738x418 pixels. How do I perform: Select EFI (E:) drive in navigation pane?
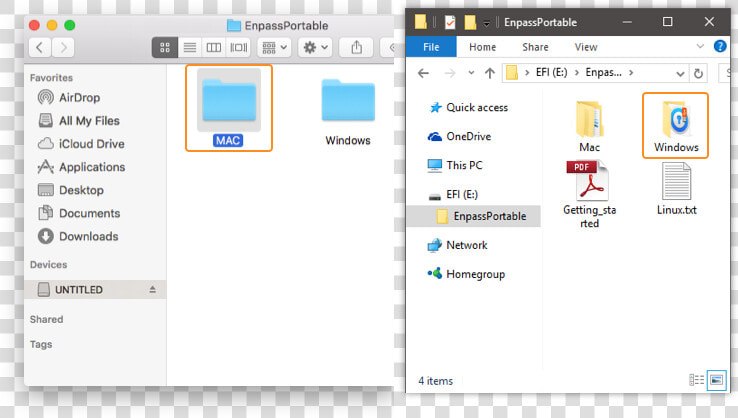pos(453,194)
